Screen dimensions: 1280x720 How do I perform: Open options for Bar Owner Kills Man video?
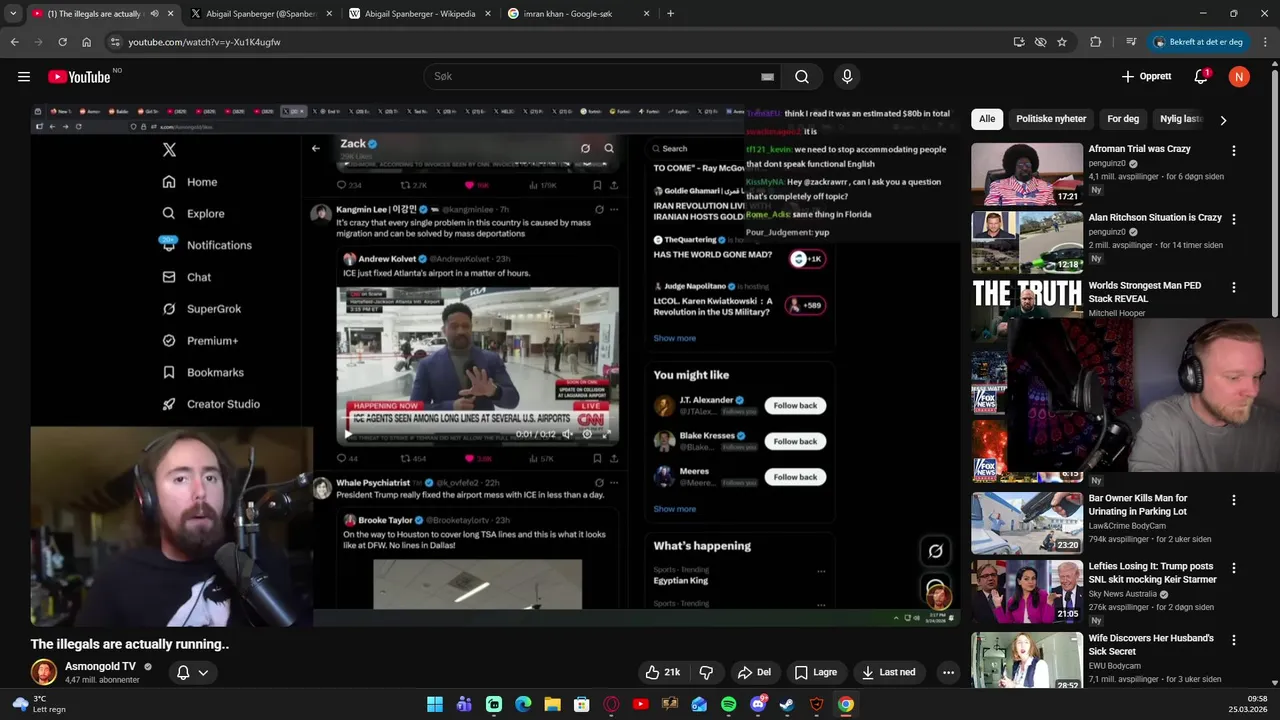[x=1233, y=500]
